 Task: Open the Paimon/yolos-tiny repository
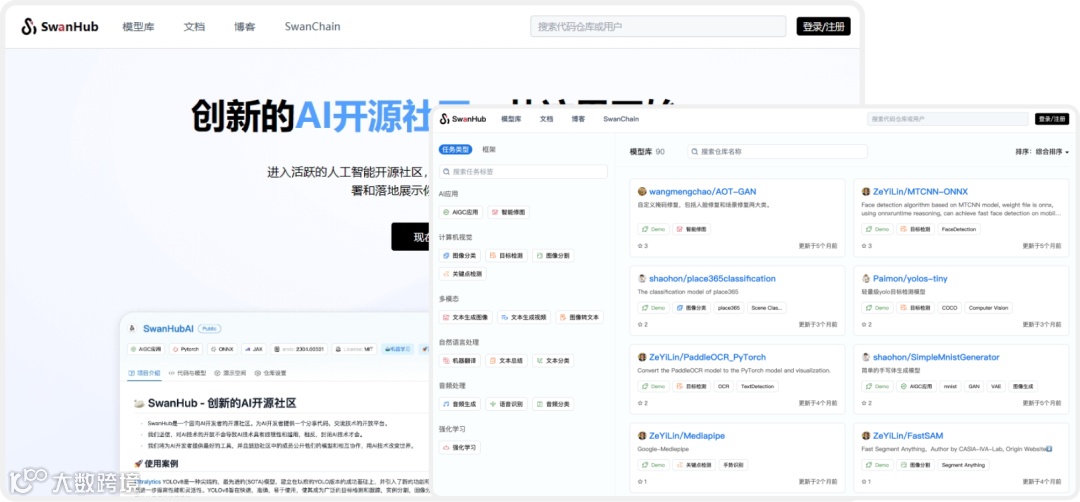coord(910,279)
